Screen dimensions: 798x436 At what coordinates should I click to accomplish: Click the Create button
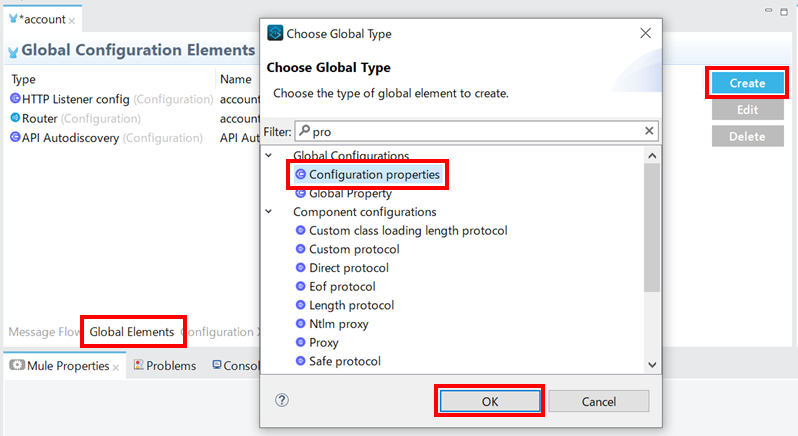[x=747, y=83]
